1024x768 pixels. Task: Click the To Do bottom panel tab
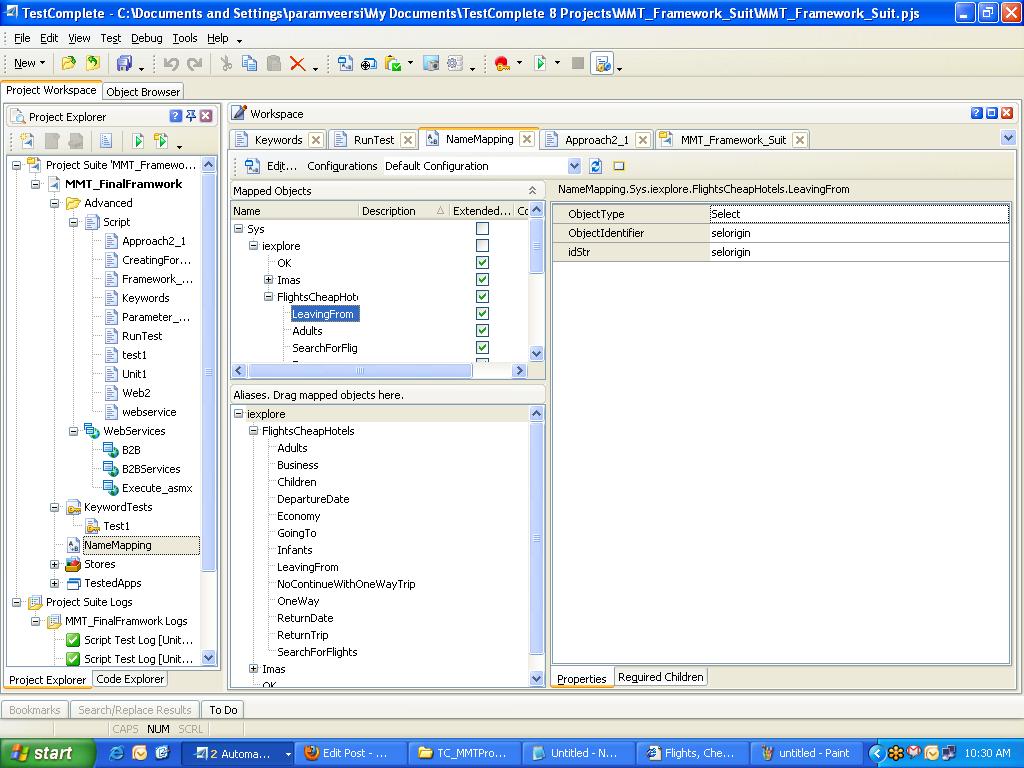coord(223,710)
